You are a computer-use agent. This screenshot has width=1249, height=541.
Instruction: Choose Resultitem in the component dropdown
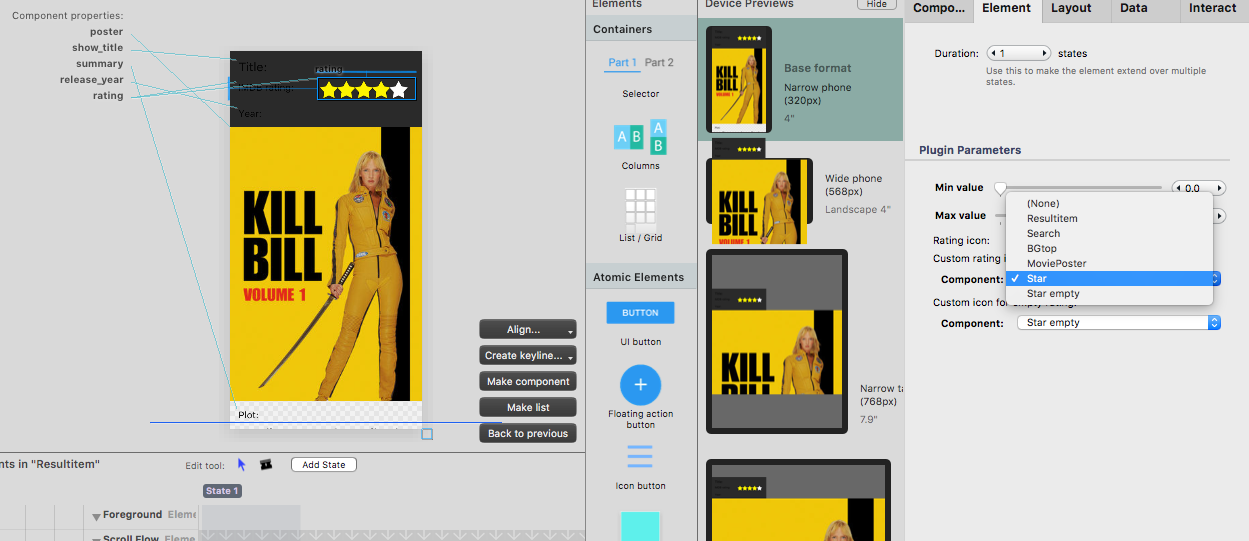(x=1109, y=218)
